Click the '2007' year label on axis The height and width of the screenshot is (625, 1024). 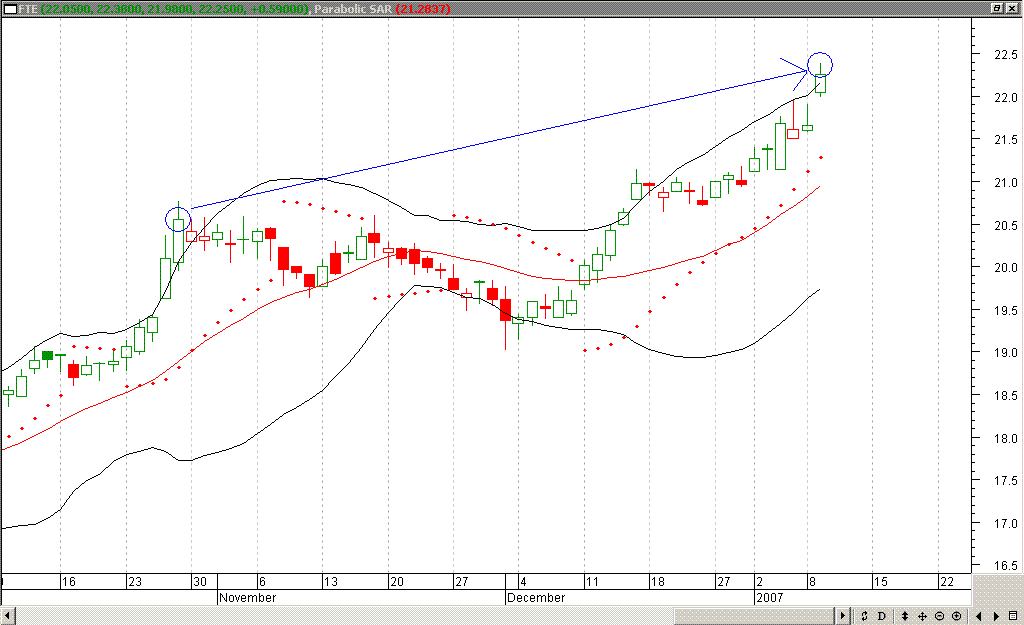point(769,598)
